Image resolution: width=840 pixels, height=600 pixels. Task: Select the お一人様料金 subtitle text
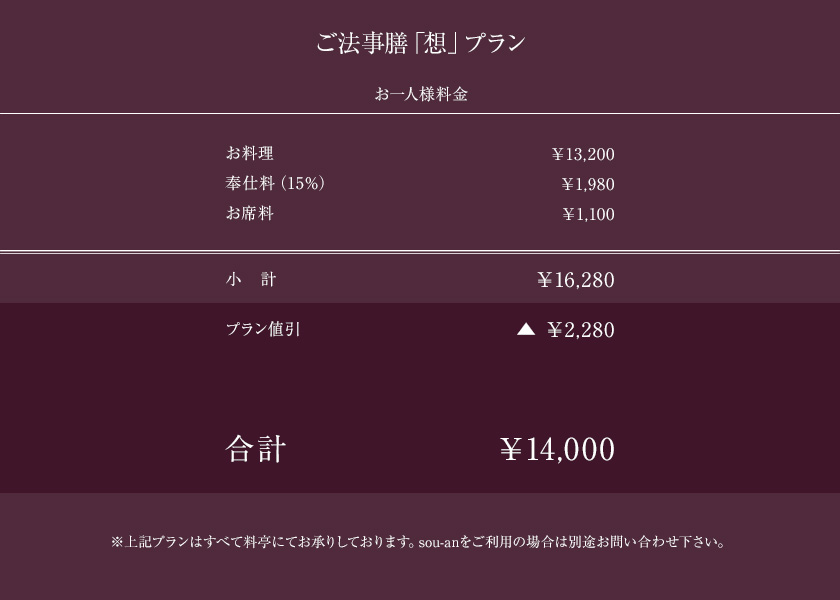pos(421,94)
